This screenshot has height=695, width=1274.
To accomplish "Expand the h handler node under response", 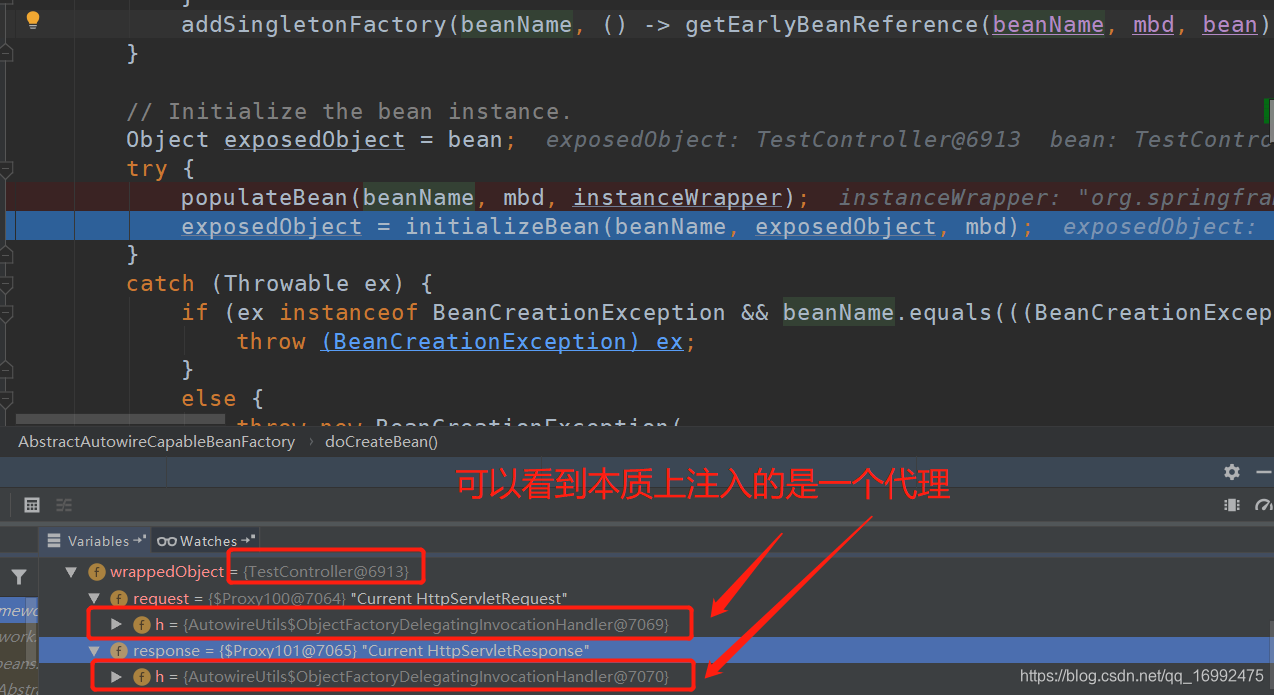I will (x=117, y=676).
